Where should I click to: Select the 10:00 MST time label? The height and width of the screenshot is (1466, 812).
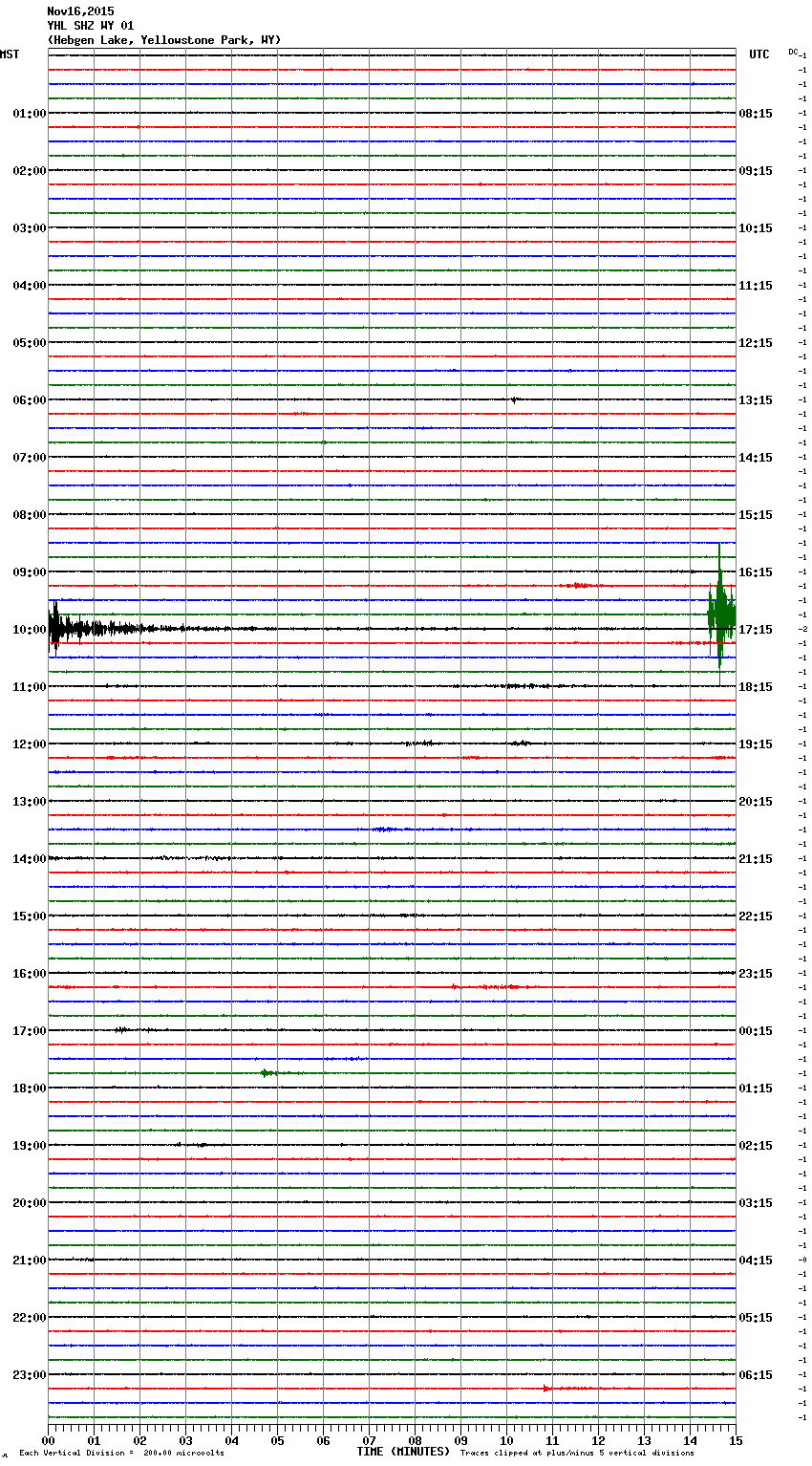point(30,630)
